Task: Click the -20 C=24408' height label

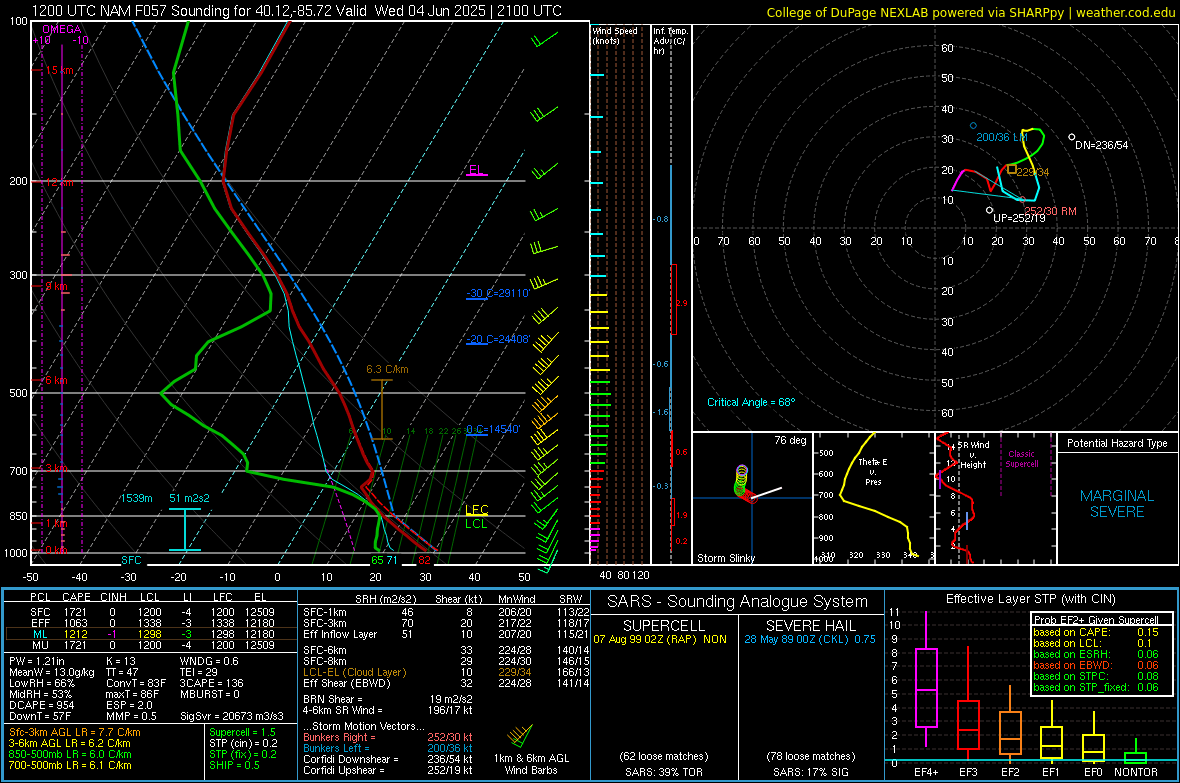Action: [498, 339]
